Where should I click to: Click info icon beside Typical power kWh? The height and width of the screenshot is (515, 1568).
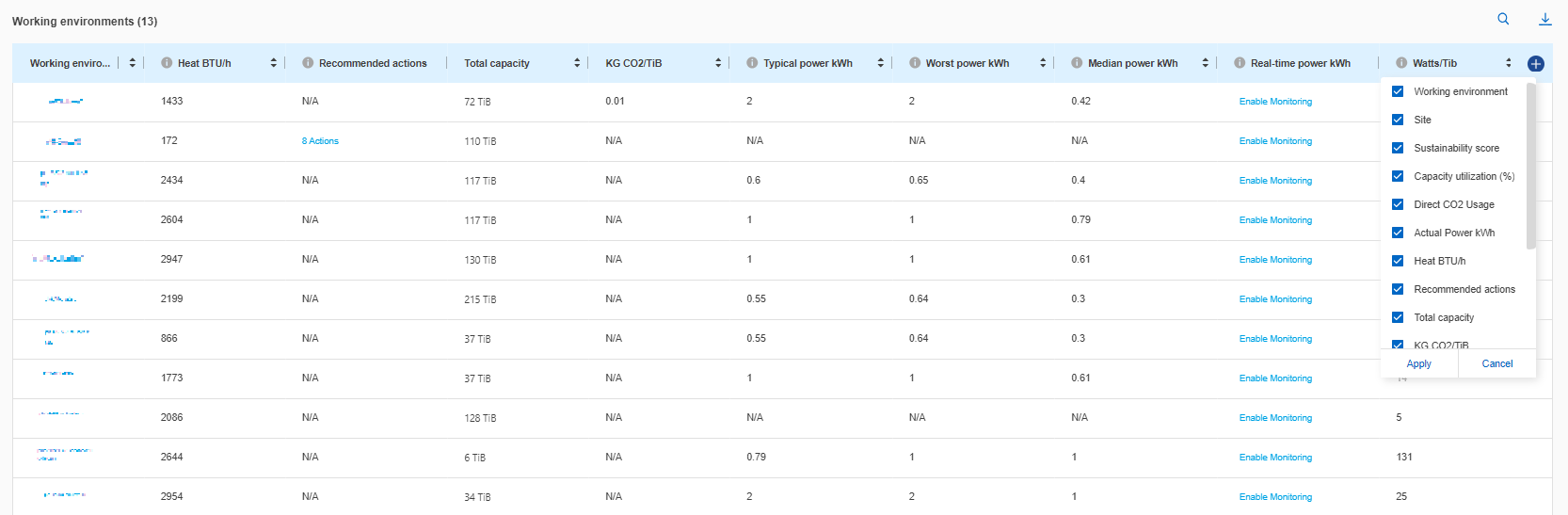tap(752, 63)
